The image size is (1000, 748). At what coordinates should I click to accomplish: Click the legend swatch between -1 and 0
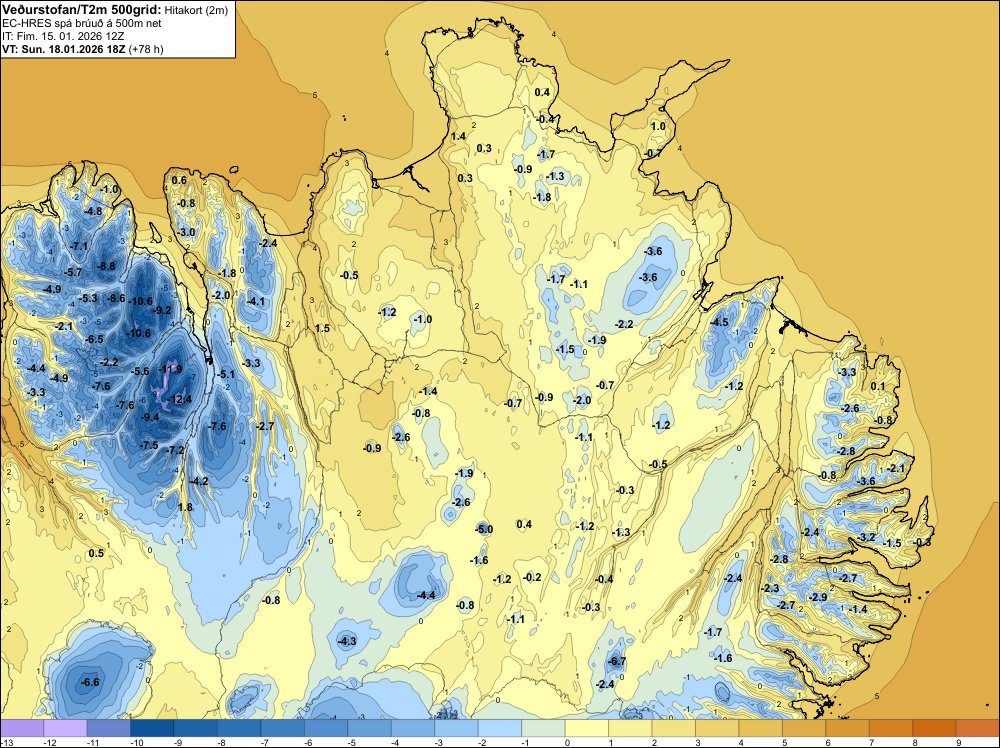tap(543, 728)
